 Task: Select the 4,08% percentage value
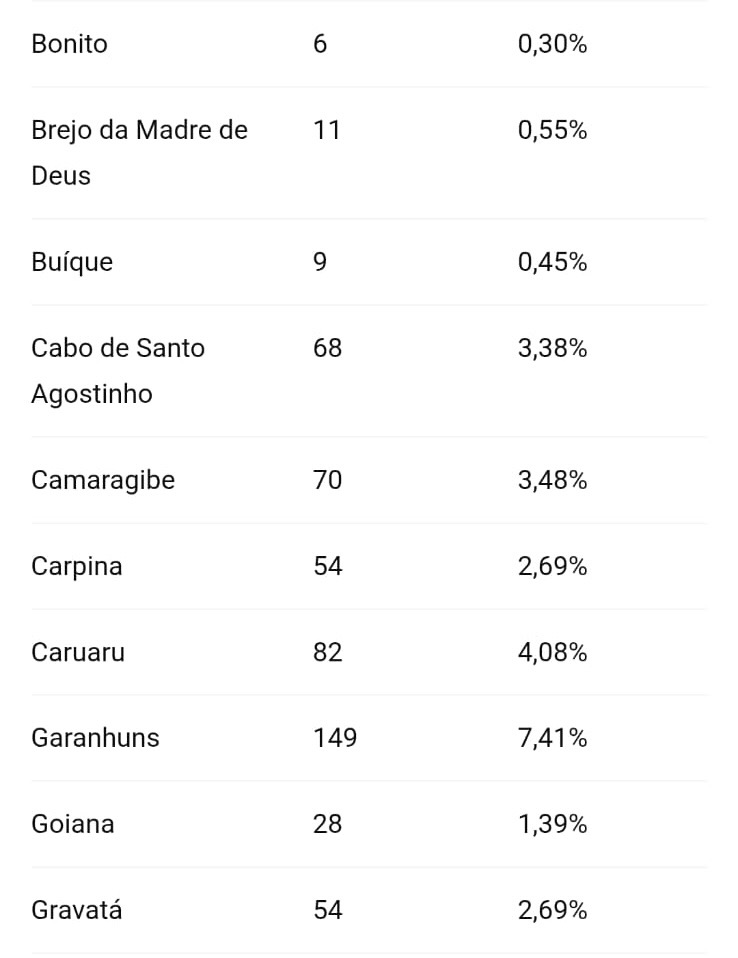pyautogui.click(x=552, y=652)
